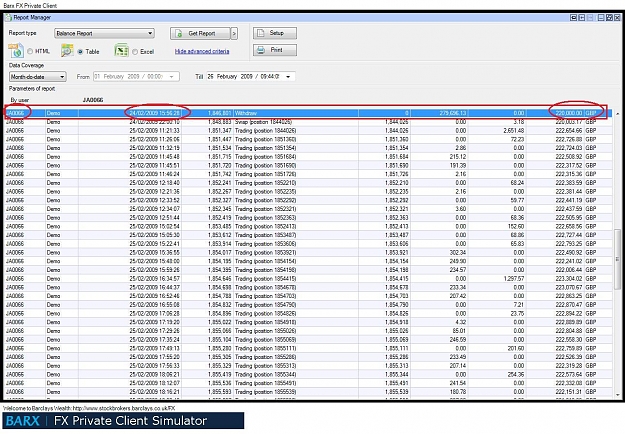The height and width of the screenshot is (434, 625).
Task: Click the balance cell 222,726.88
Action: coord(569,139)
